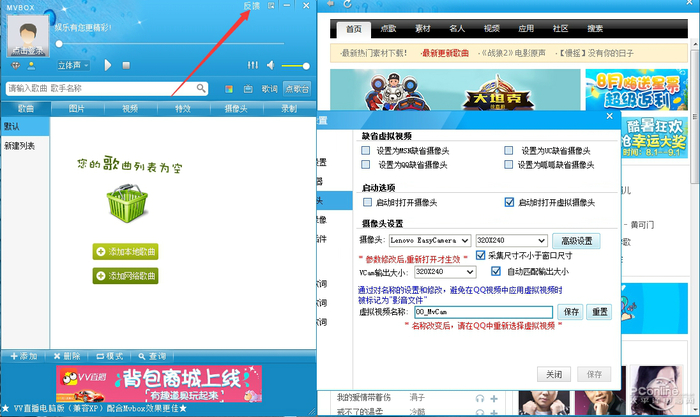Toggle 设置为UC缺省摄像头 checkbox

coord(508,150)
